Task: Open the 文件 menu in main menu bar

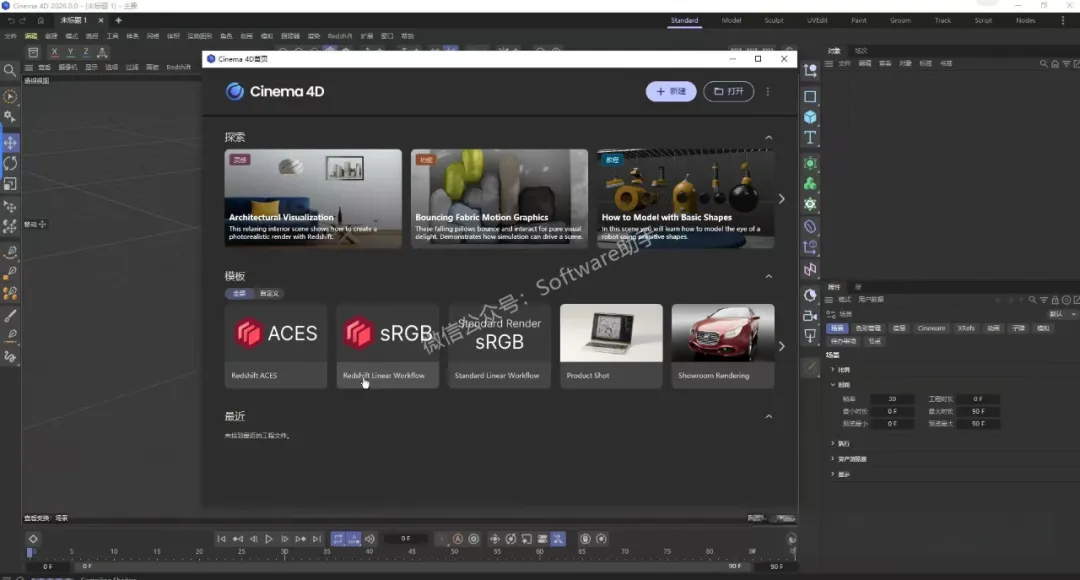Action: [10, 37]
